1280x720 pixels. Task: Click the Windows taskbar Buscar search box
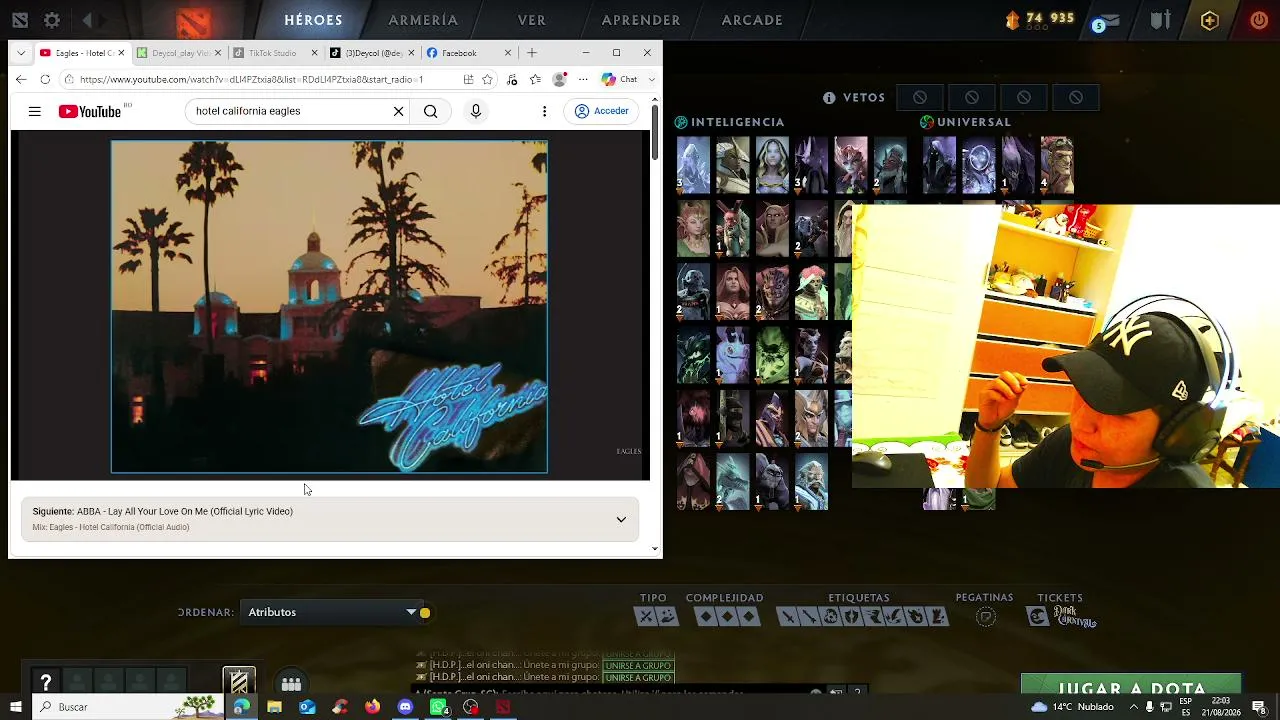[130, 707]
